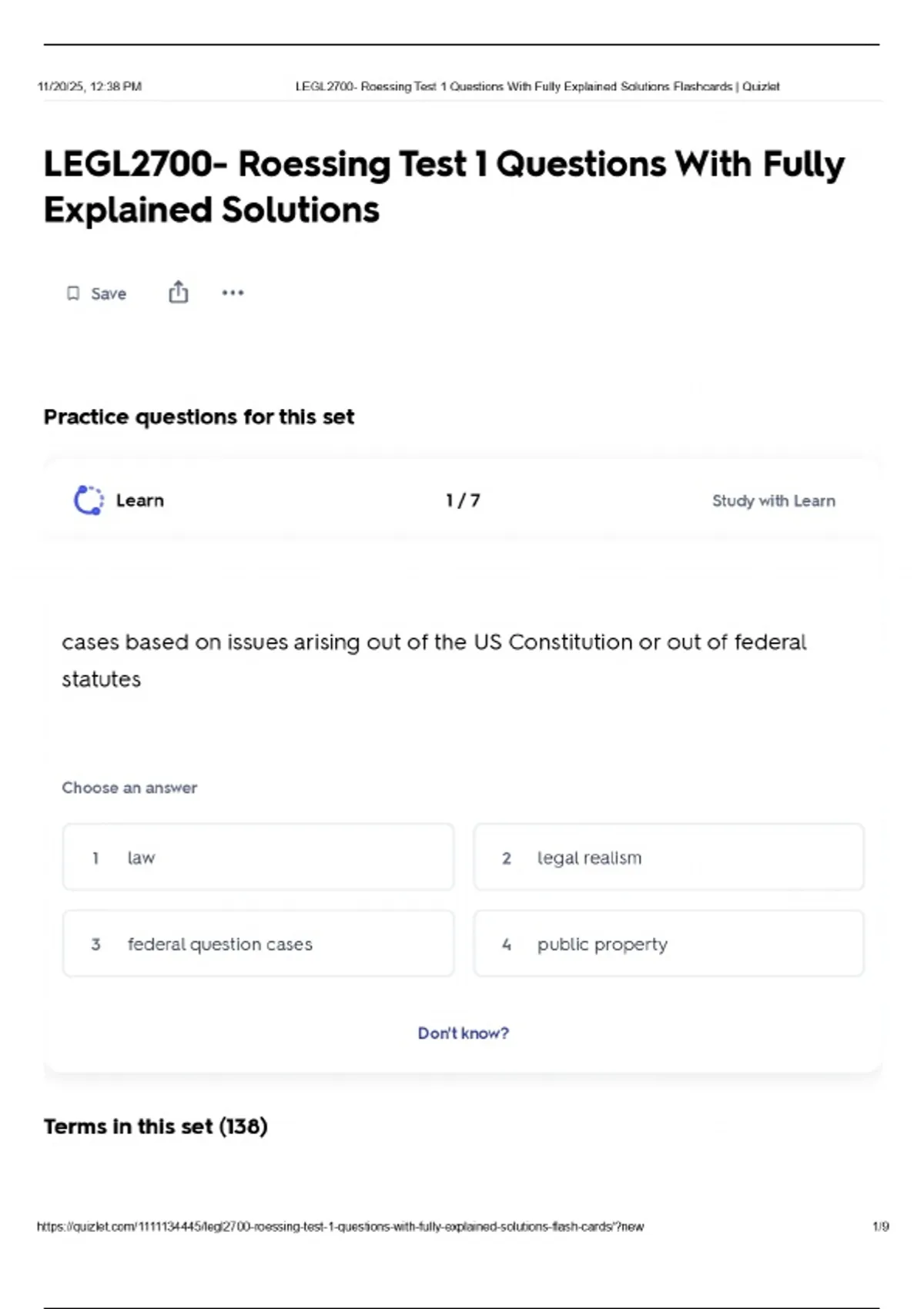Screen dimensions: 924x1309
Task: Open the three-dot more options menu
Action: pos(233,293)
